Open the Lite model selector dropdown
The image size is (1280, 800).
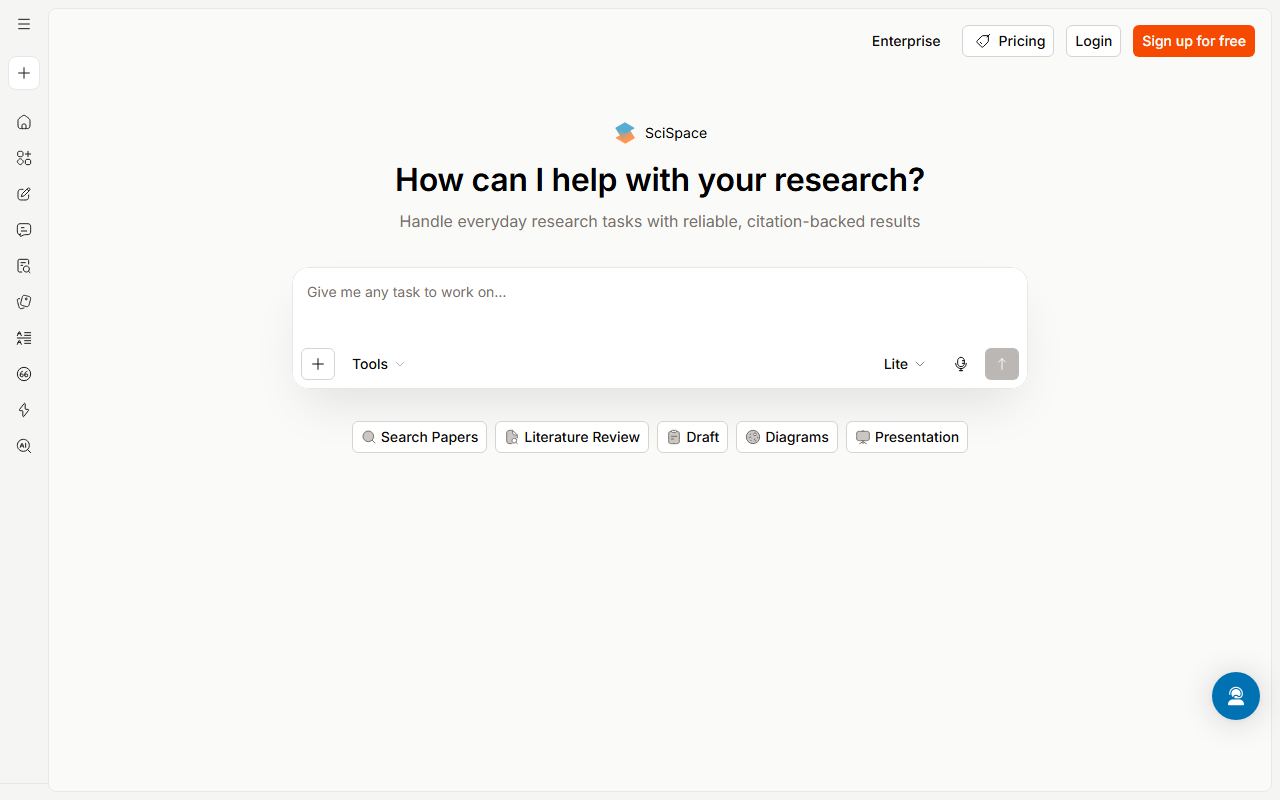point(905,364)
